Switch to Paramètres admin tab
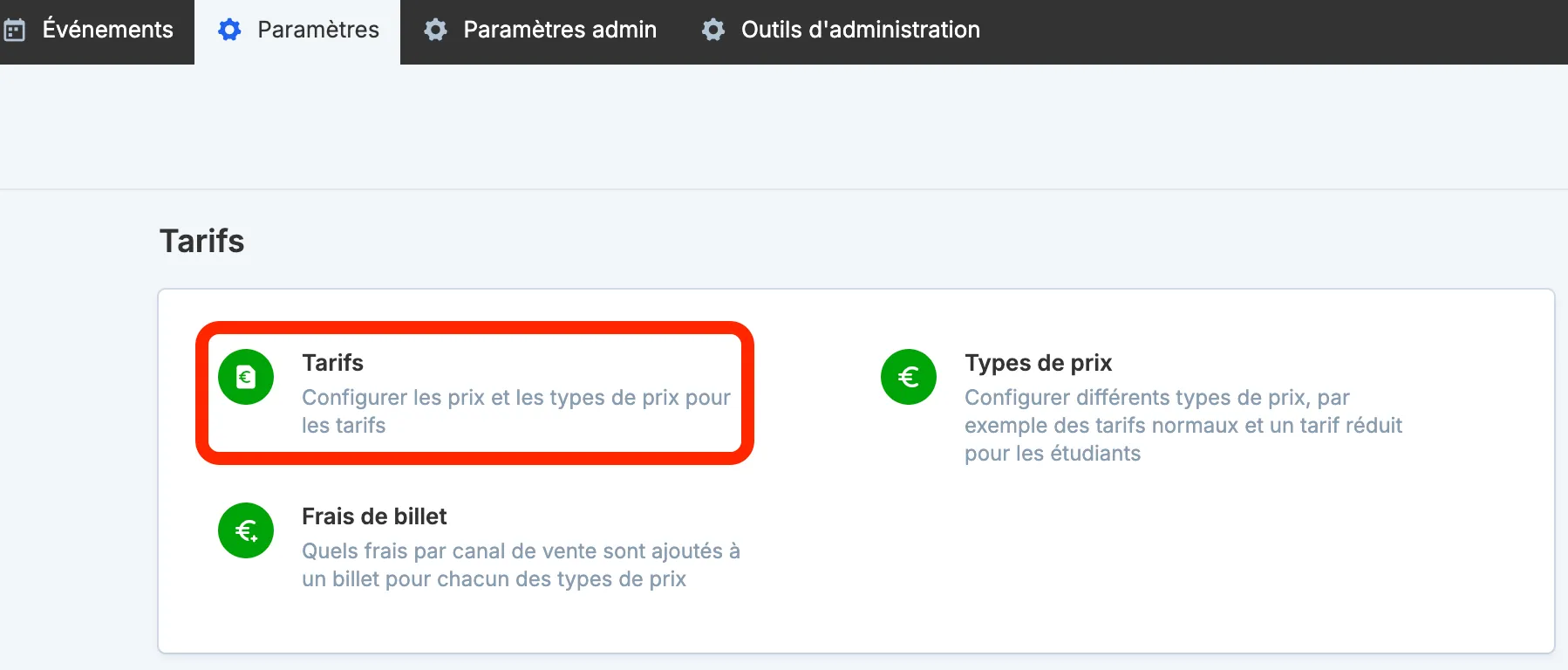 pyautogui.click(x=540, y=30)
